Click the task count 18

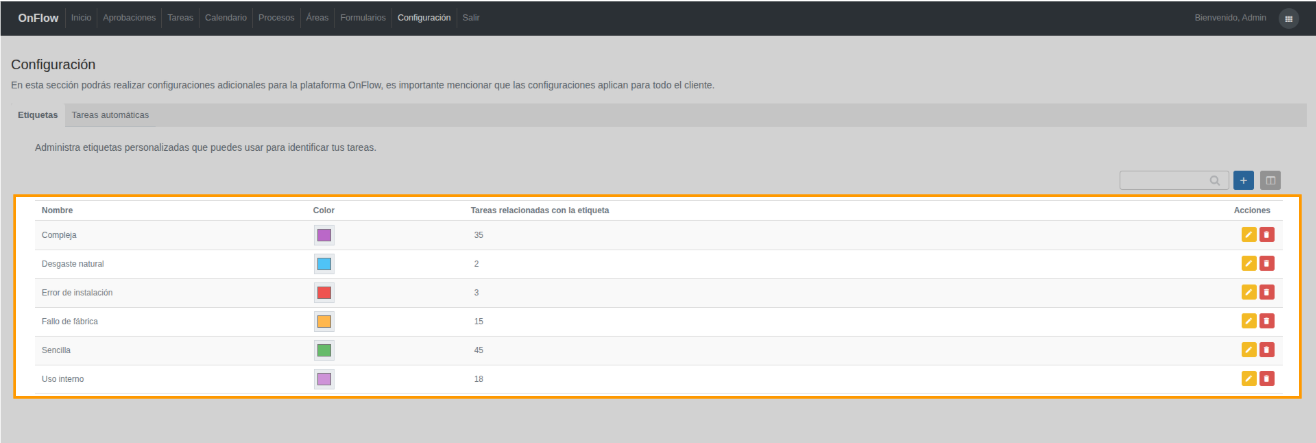[479, 379]
